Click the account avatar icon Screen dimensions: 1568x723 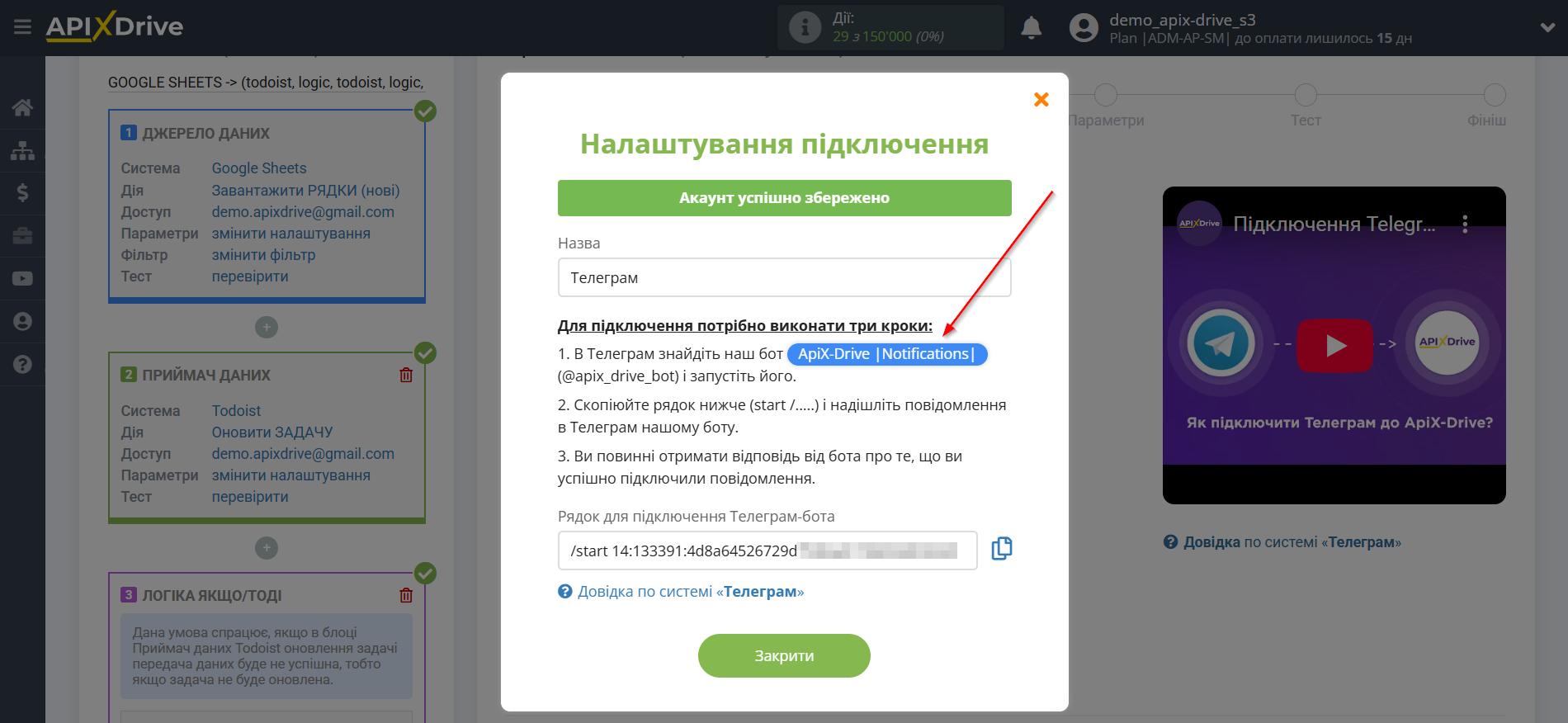[x=1084, y=28]
